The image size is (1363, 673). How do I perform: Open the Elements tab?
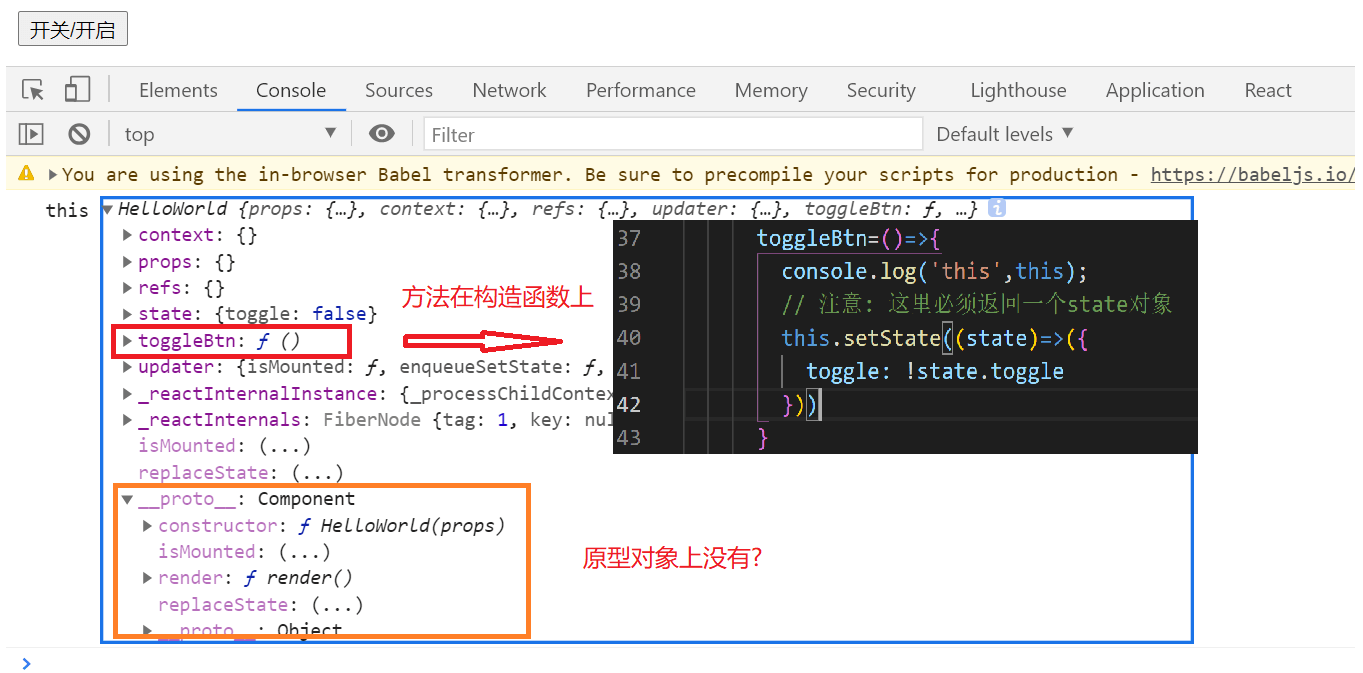178,90
